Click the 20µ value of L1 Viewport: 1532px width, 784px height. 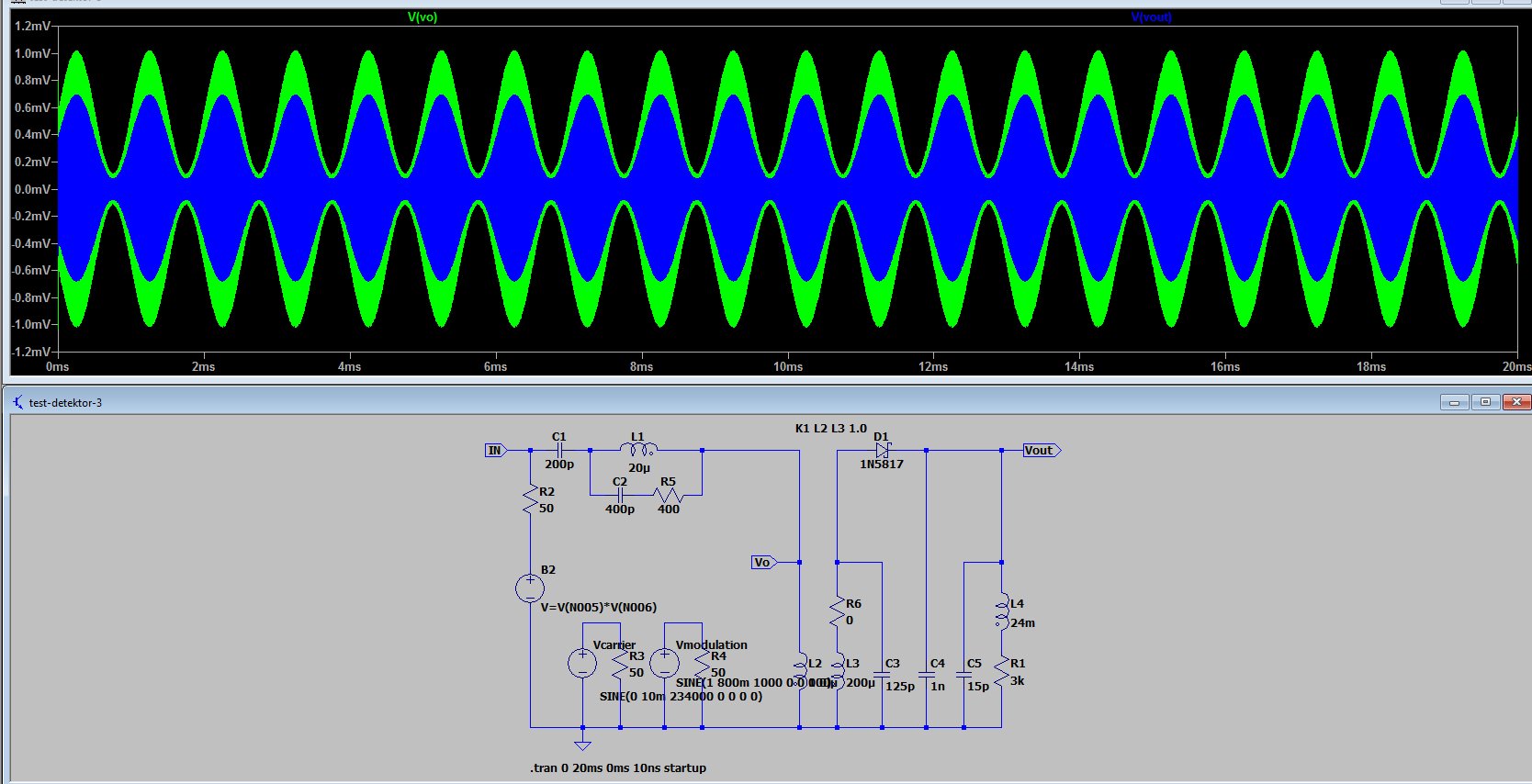(x=639, y=468)
